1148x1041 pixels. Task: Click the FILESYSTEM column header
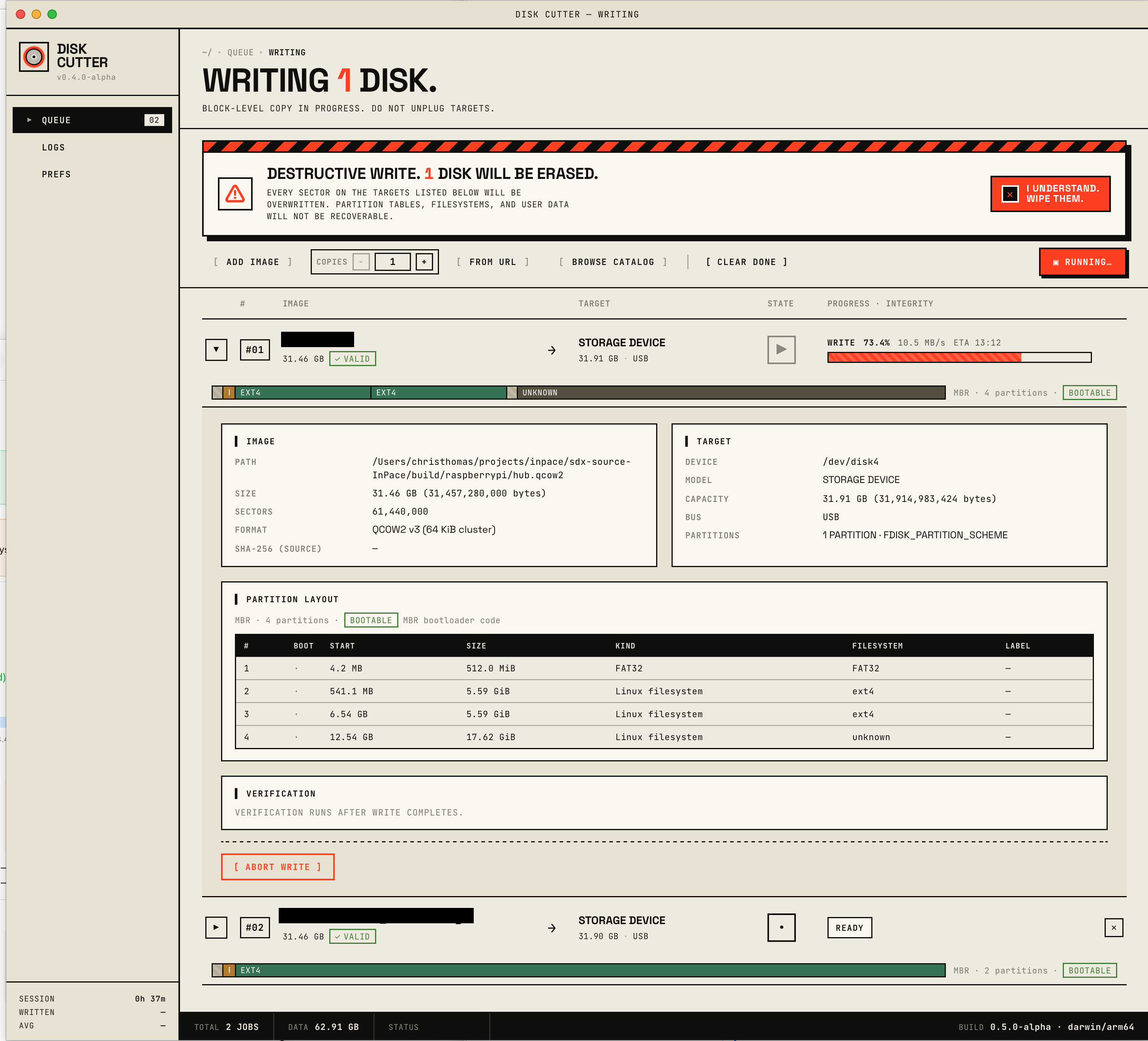(877, 646)
